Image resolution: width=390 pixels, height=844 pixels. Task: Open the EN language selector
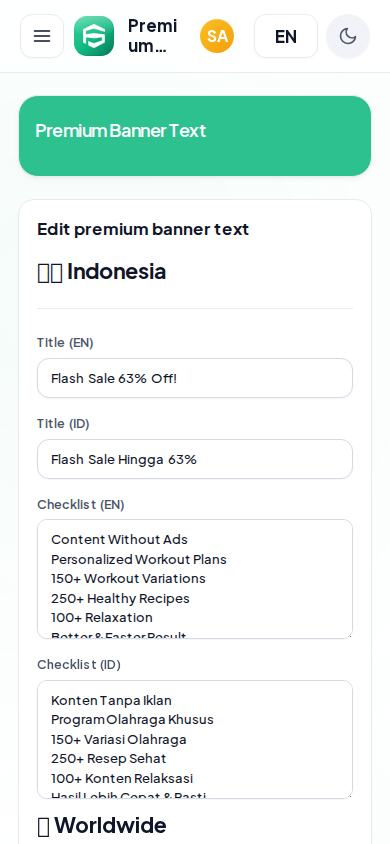coord(286,36)
